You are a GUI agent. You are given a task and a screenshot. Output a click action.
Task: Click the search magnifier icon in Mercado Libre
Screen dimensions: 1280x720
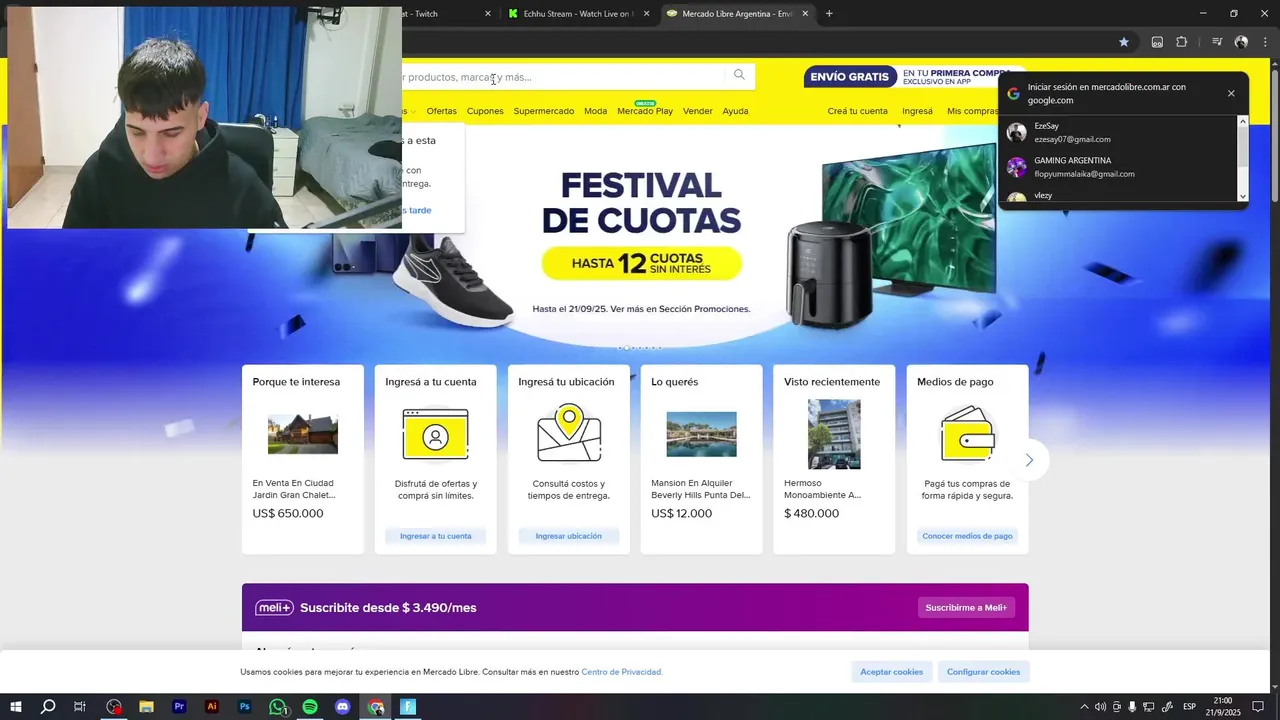point(739,75)
